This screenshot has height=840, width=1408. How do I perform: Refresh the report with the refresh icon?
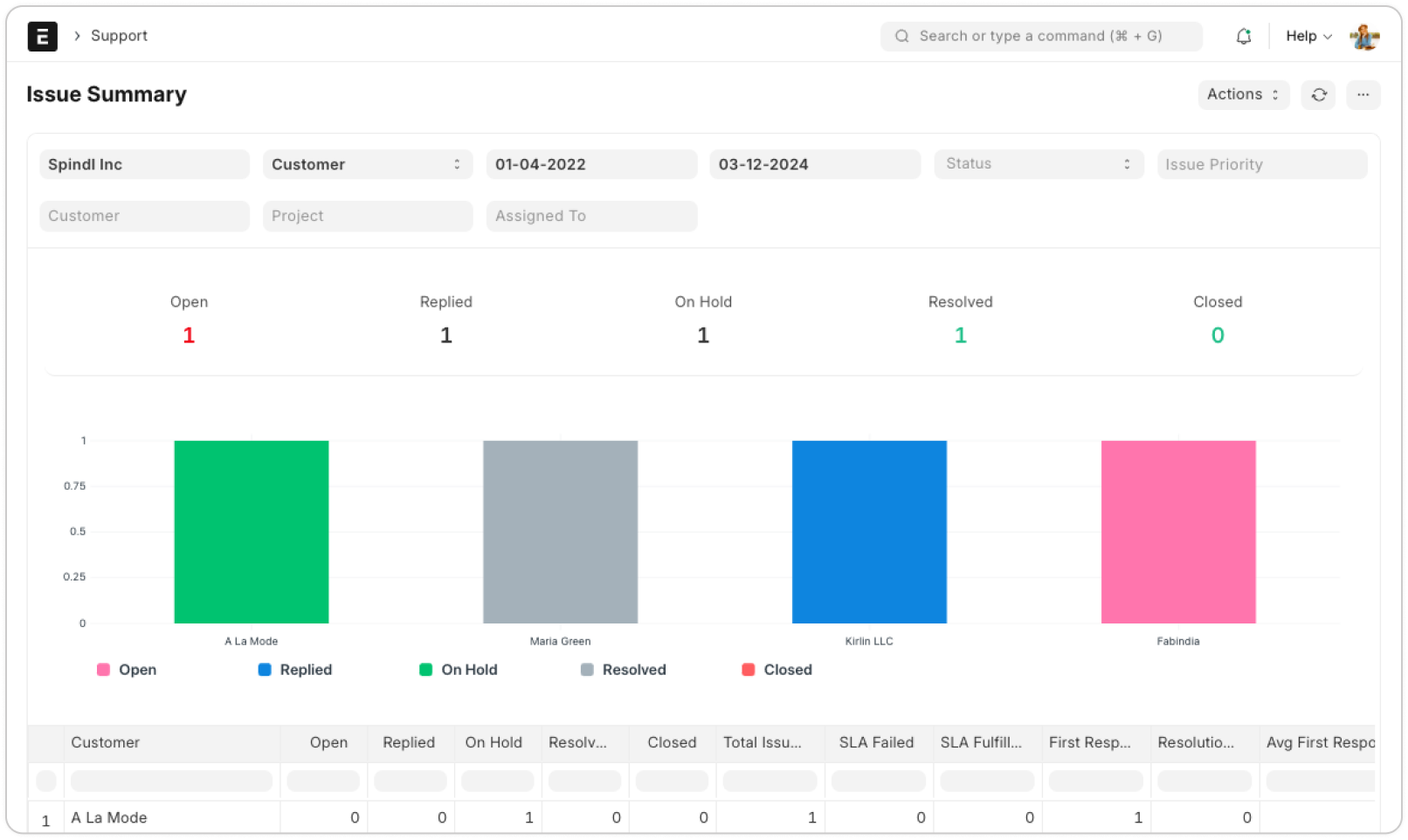point(1319,94)
